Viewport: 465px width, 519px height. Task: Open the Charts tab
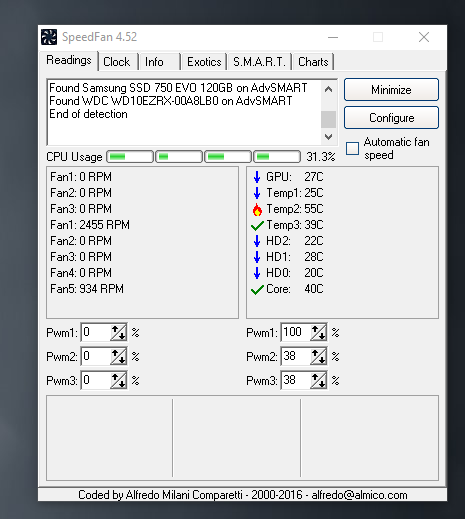pyautogui.click(x=313, y=62)
